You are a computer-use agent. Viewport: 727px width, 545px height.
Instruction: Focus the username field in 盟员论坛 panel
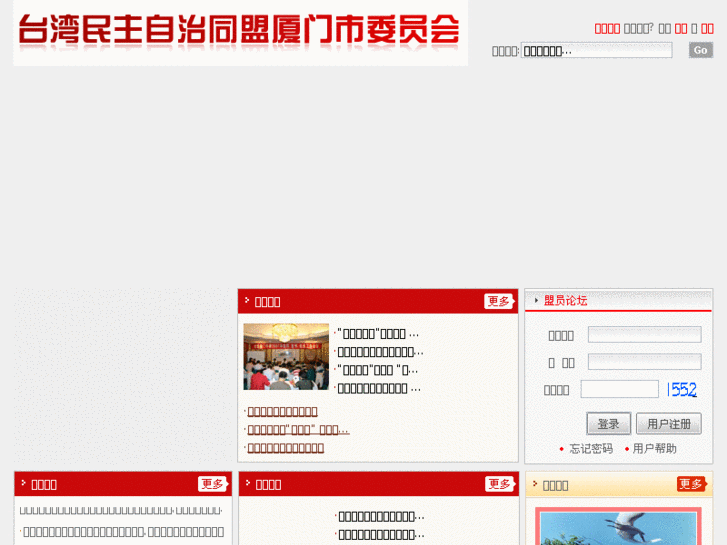644,334
